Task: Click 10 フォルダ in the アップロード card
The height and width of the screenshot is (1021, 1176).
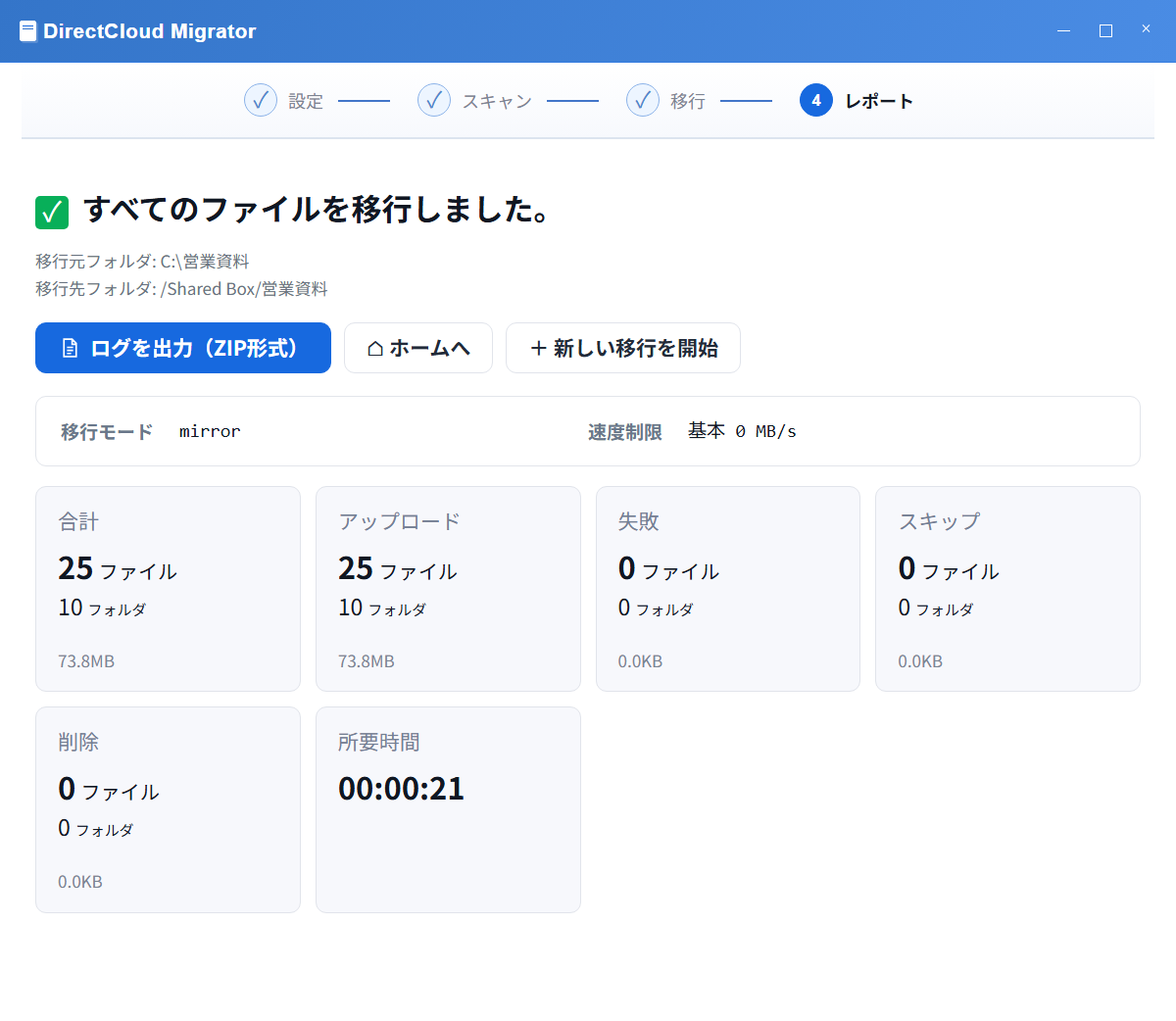Action: click(x=382, y=608)
